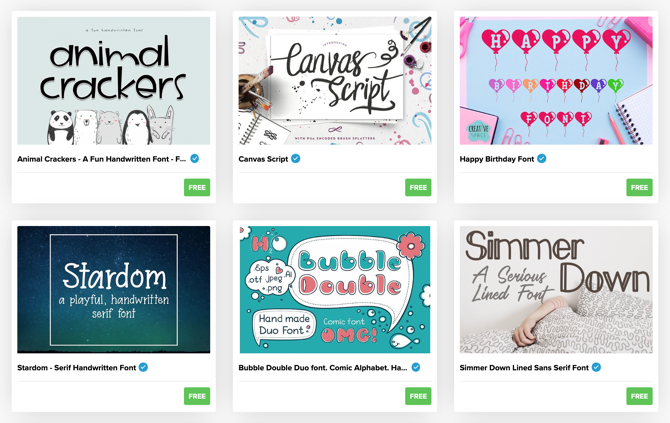Open the Canvas Script title link
This screenshot has width=670, height=423.
point(263,159)
